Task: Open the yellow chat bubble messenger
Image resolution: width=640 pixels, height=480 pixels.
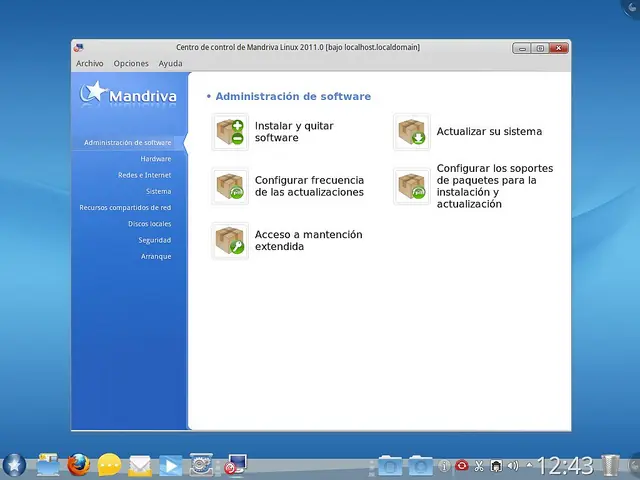Action: tap(109, 465)
